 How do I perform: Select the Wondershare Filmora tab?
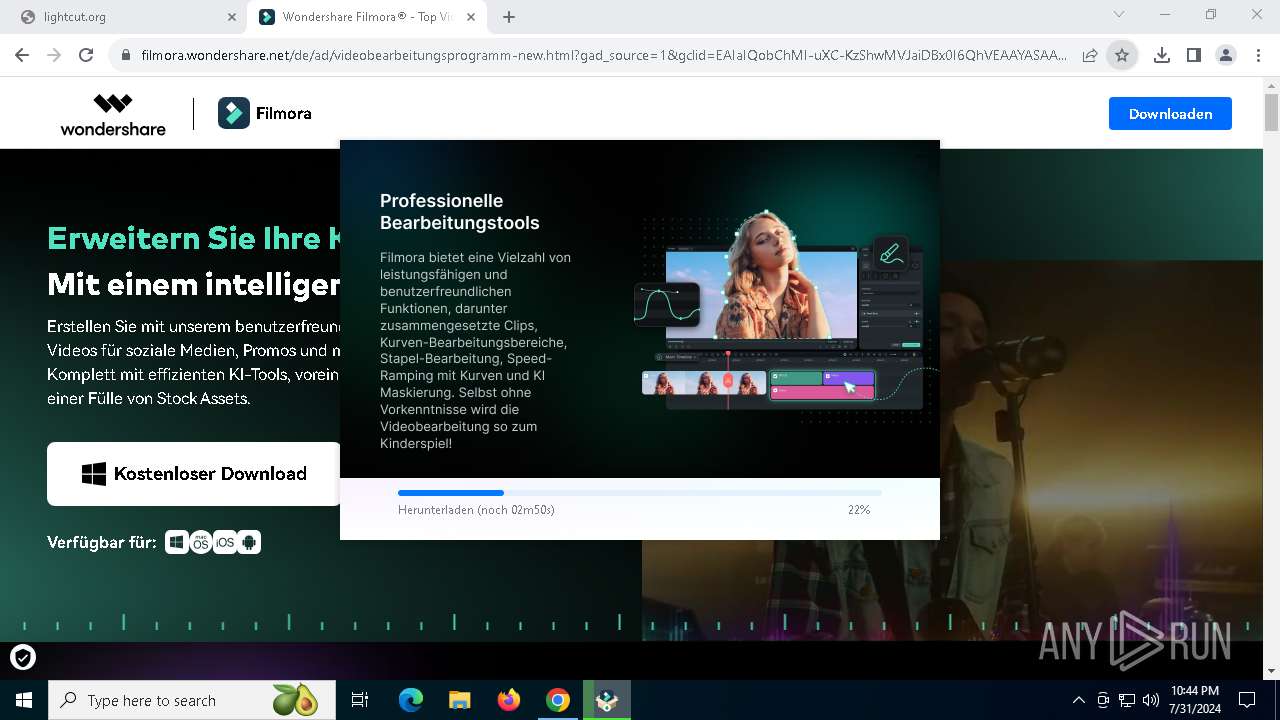(368, 17)
